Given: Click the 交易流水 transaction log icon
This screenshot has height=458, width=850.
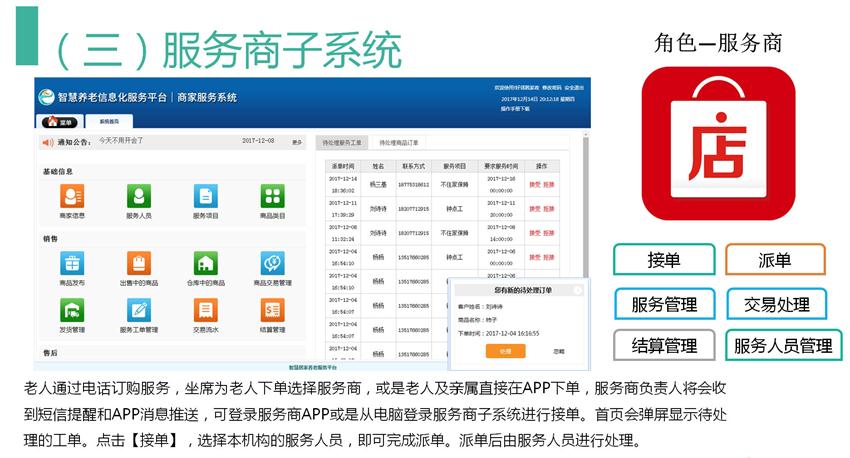Looking at the screenshot, I should 205,311.
